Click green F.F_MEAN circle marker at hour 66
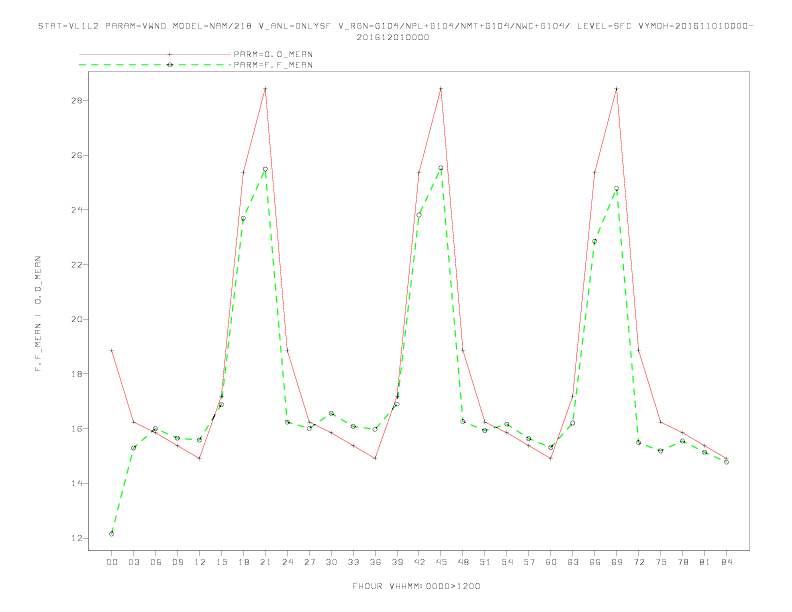 click(595, 242)
